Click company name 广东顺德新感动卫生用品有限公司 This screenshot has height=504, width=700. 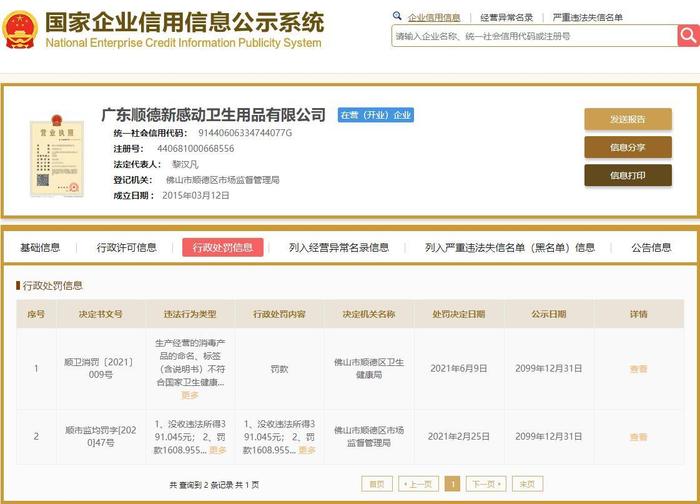213,115
